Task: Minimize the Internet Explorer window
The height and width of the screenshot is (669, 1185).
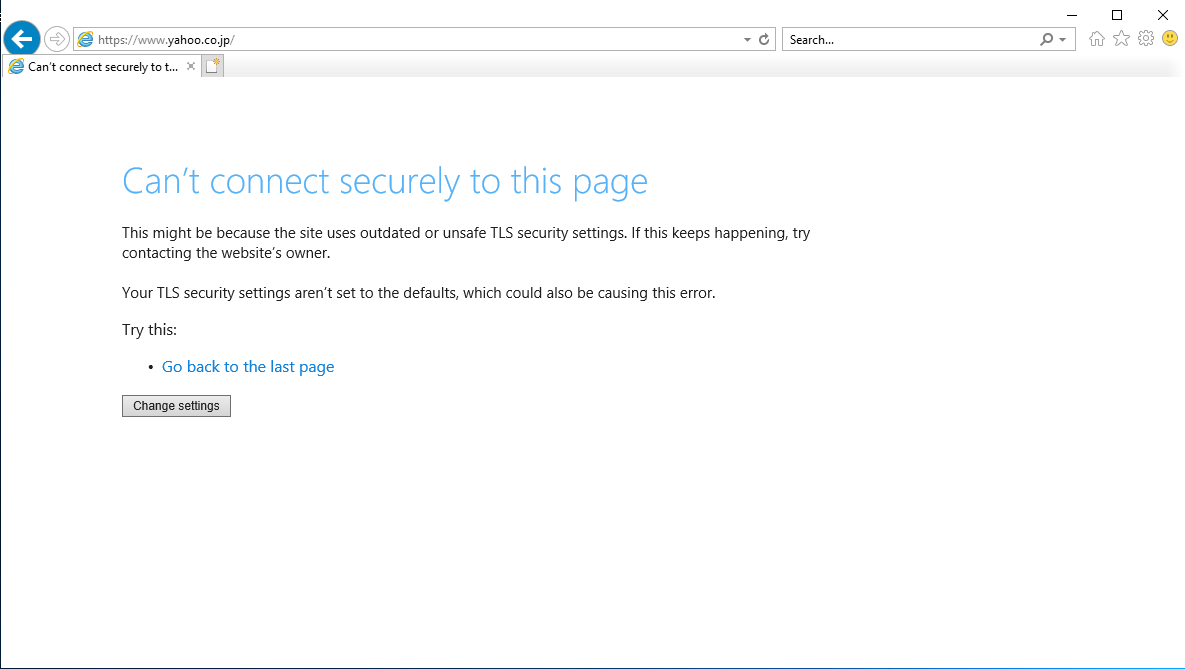Action: pos(1071,14)
